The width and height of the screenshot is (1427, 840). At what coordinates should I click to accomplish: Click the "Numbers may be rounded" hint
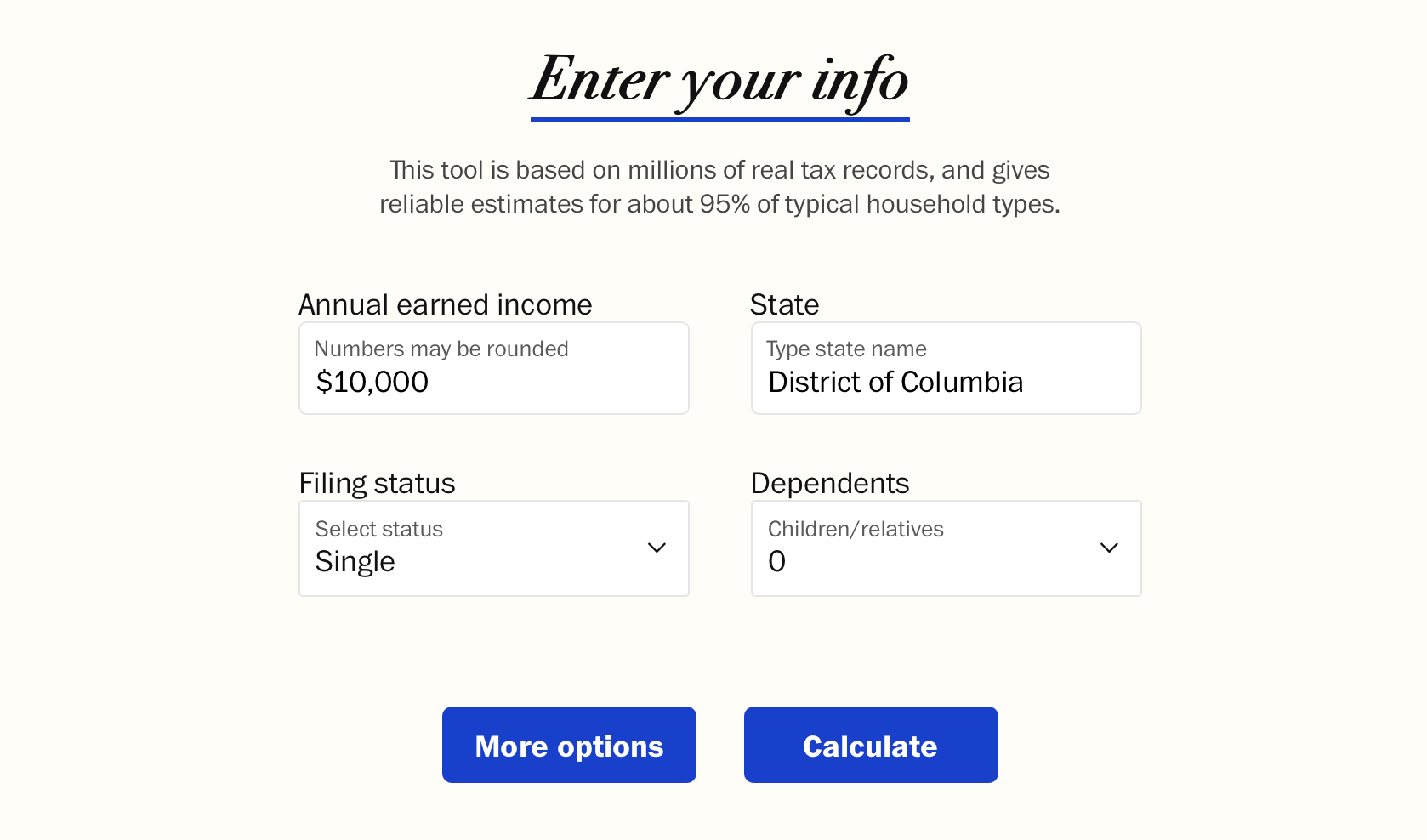coord(441,349)
